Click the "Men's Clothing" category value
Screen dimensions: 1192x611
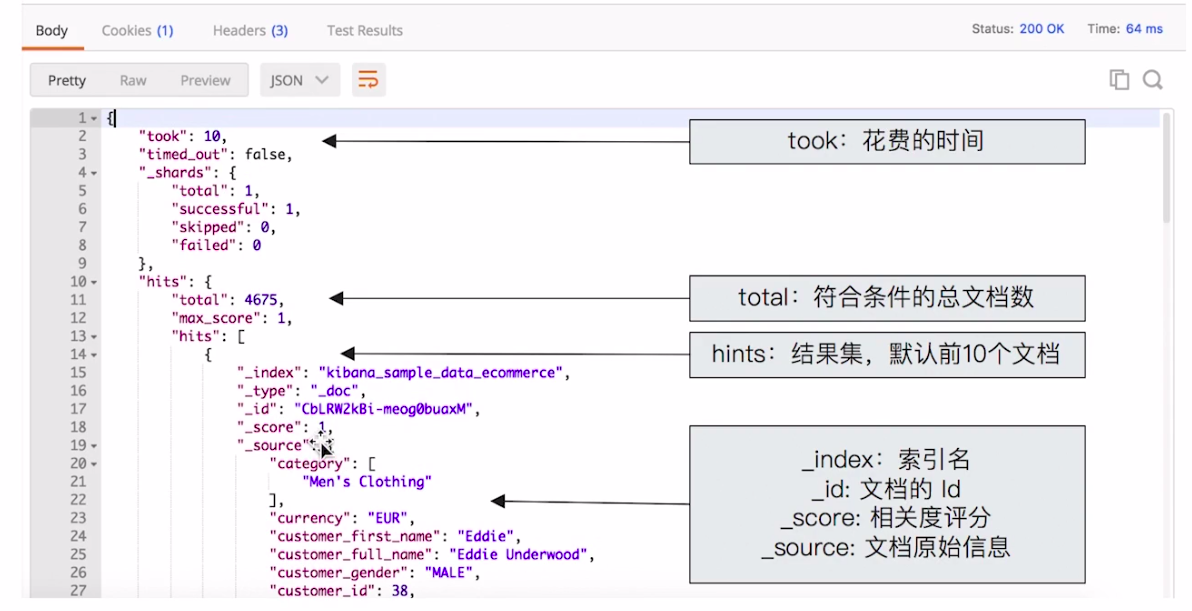coord(367,482)
